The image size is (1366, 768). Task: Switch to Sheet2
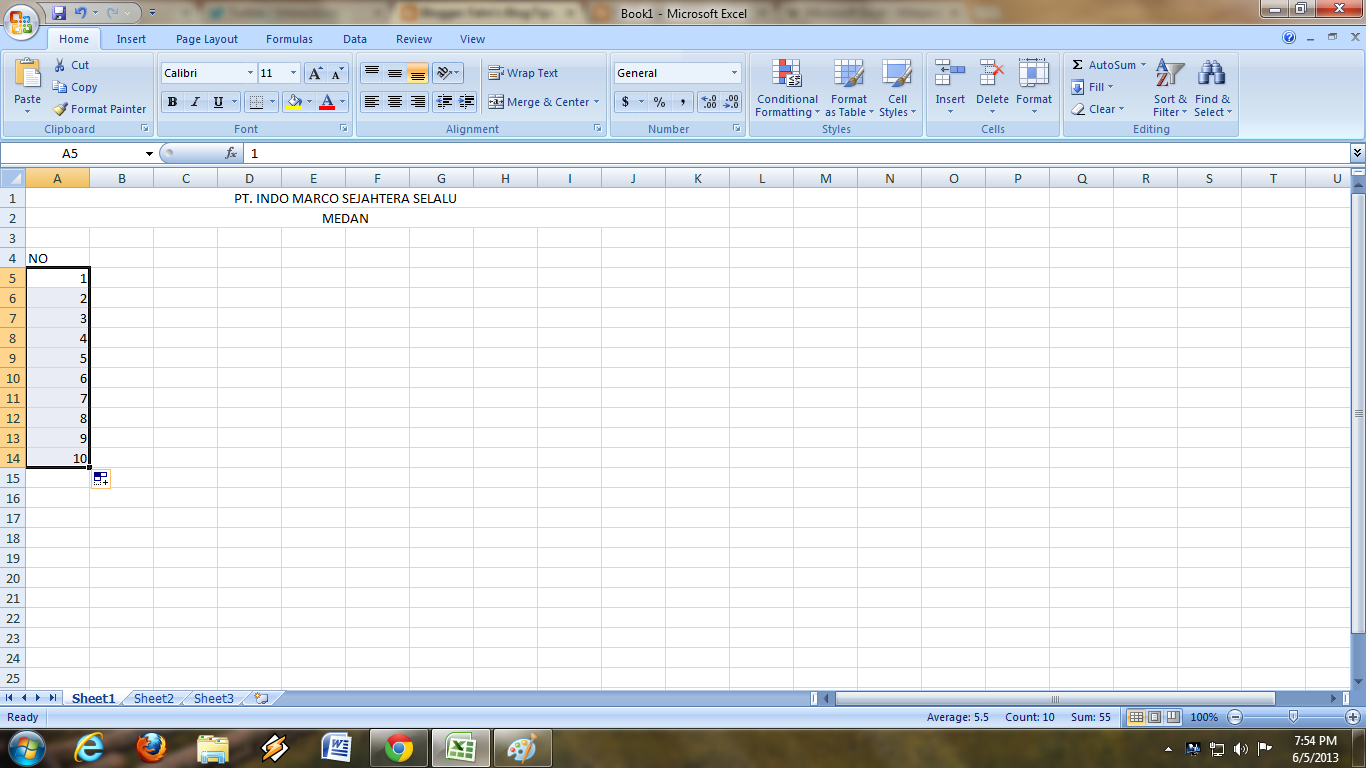(152, 698)
